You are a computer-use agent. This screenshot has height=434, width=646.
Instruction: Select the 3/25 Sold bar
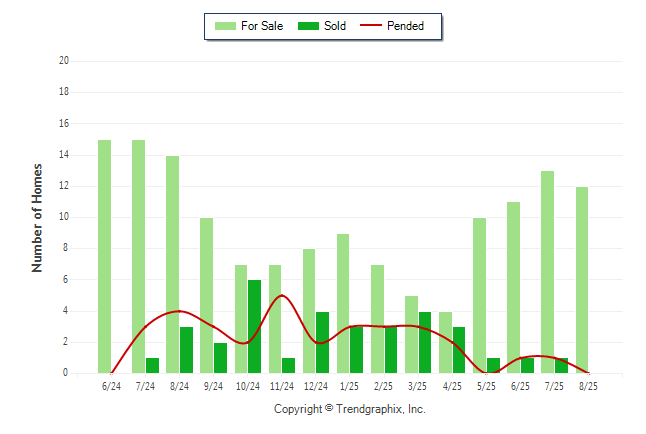(425, 342)
